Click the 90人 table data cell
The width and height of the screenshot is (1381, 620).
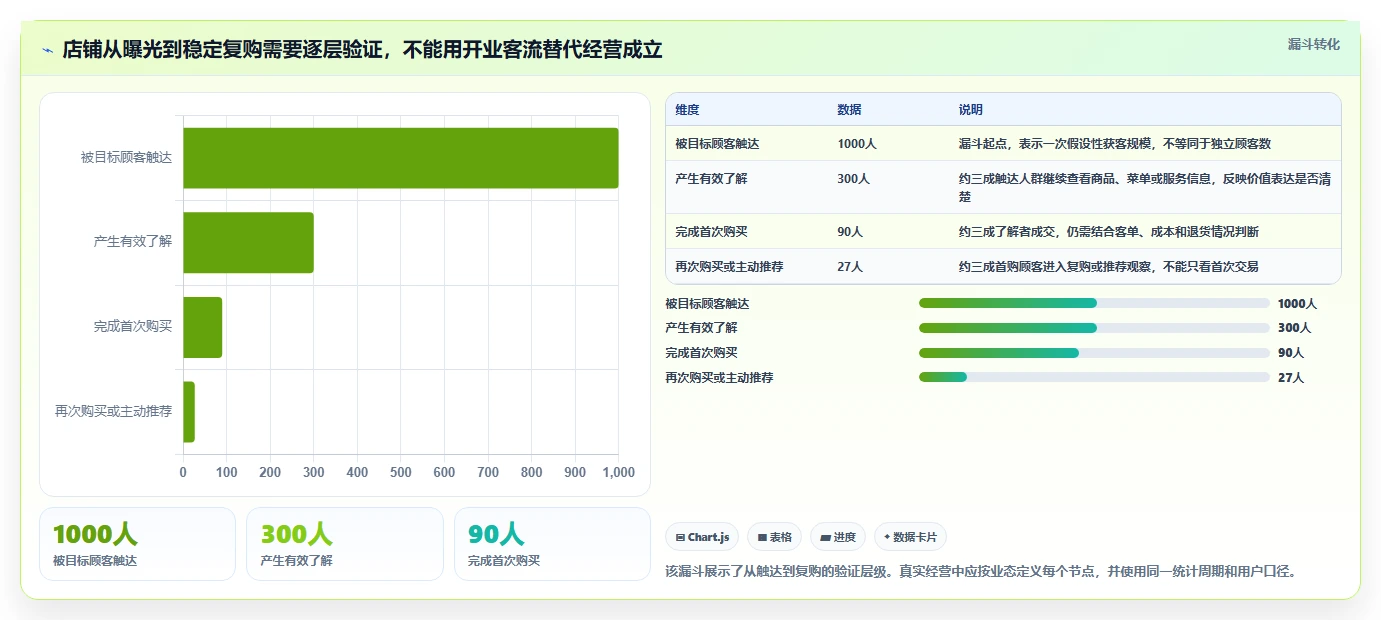[x=850, y=232]
